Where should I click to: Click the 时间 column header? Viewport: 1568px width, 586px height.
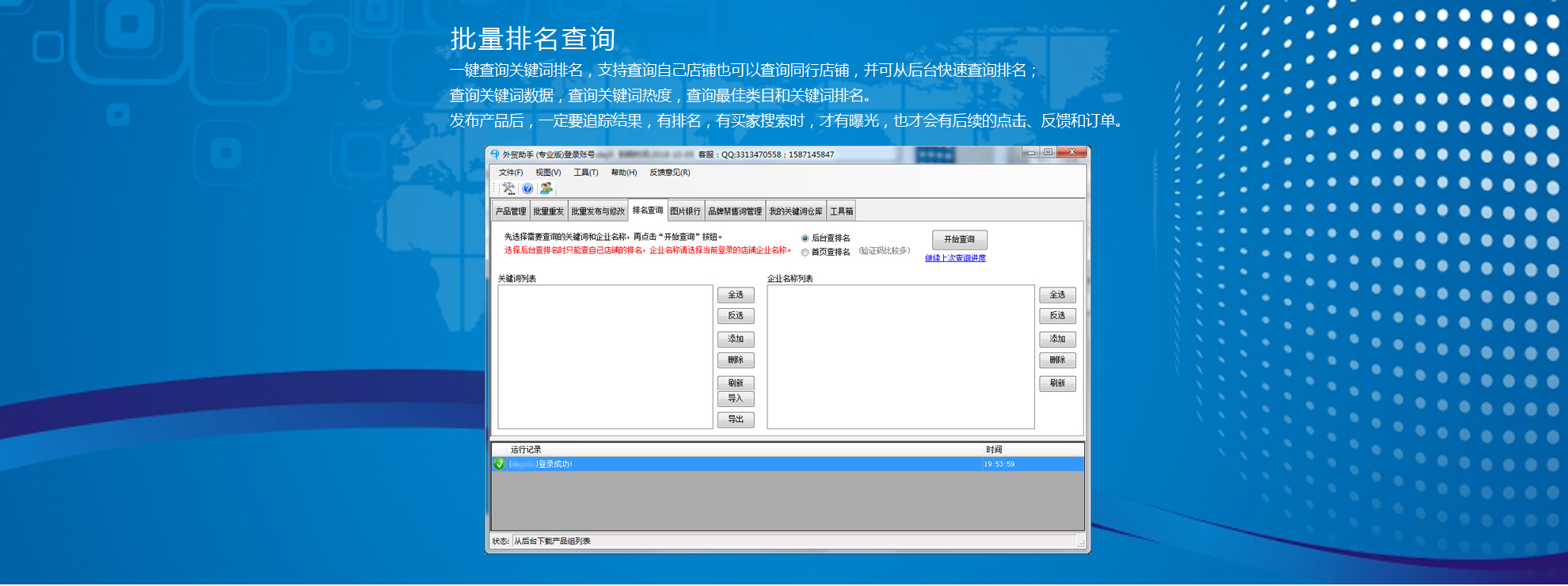pos(1033,450)
